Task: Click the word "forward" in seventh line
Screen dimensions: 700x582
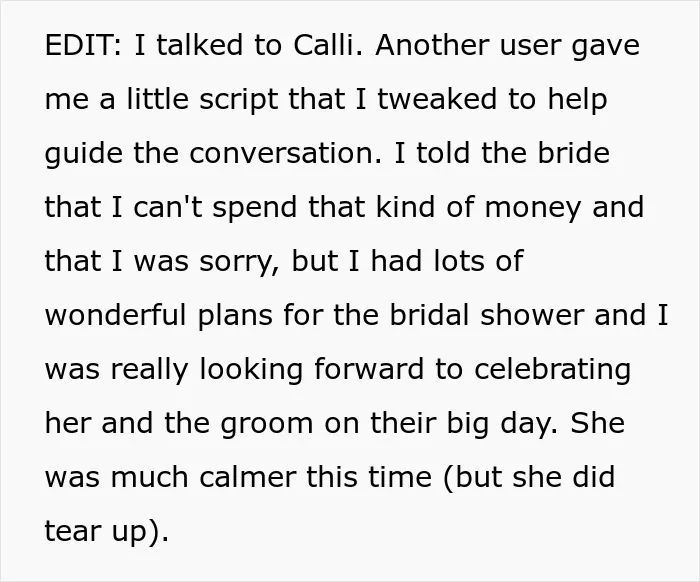Action: coord(369,369)
